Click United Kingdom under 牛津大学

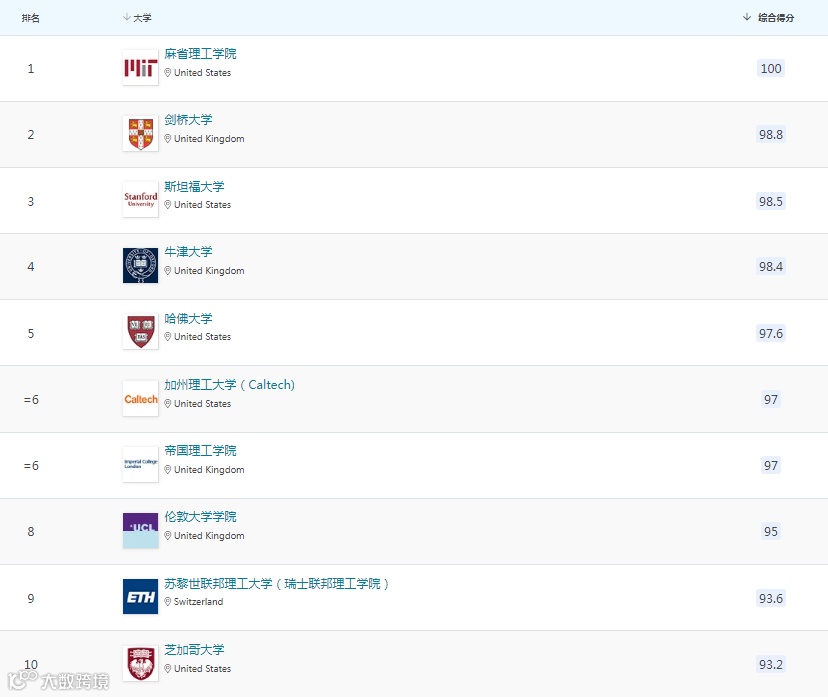[x=209, y=271]
